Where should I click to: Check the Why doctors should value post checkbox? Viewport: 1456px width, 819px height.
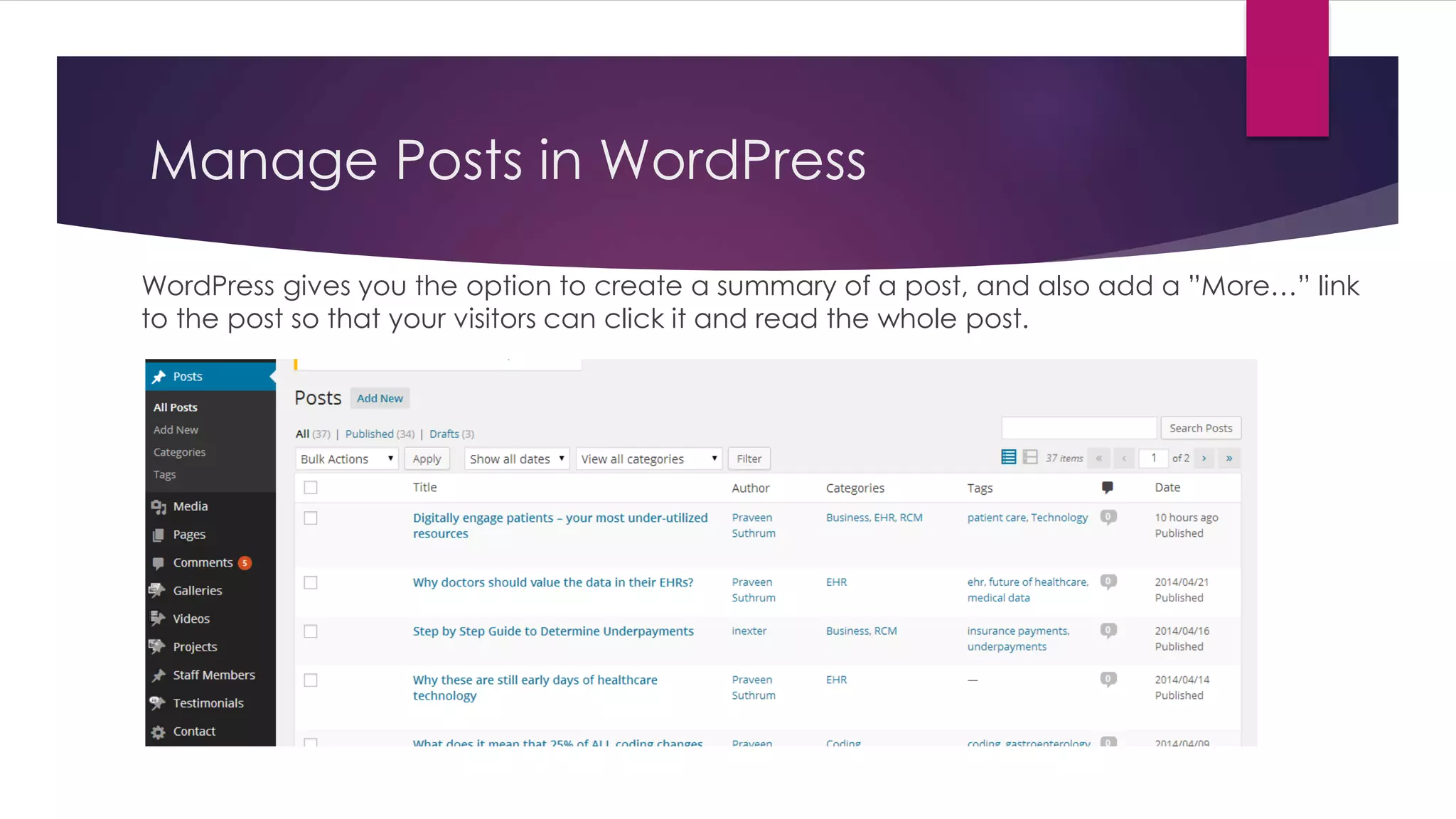point(311,583)
